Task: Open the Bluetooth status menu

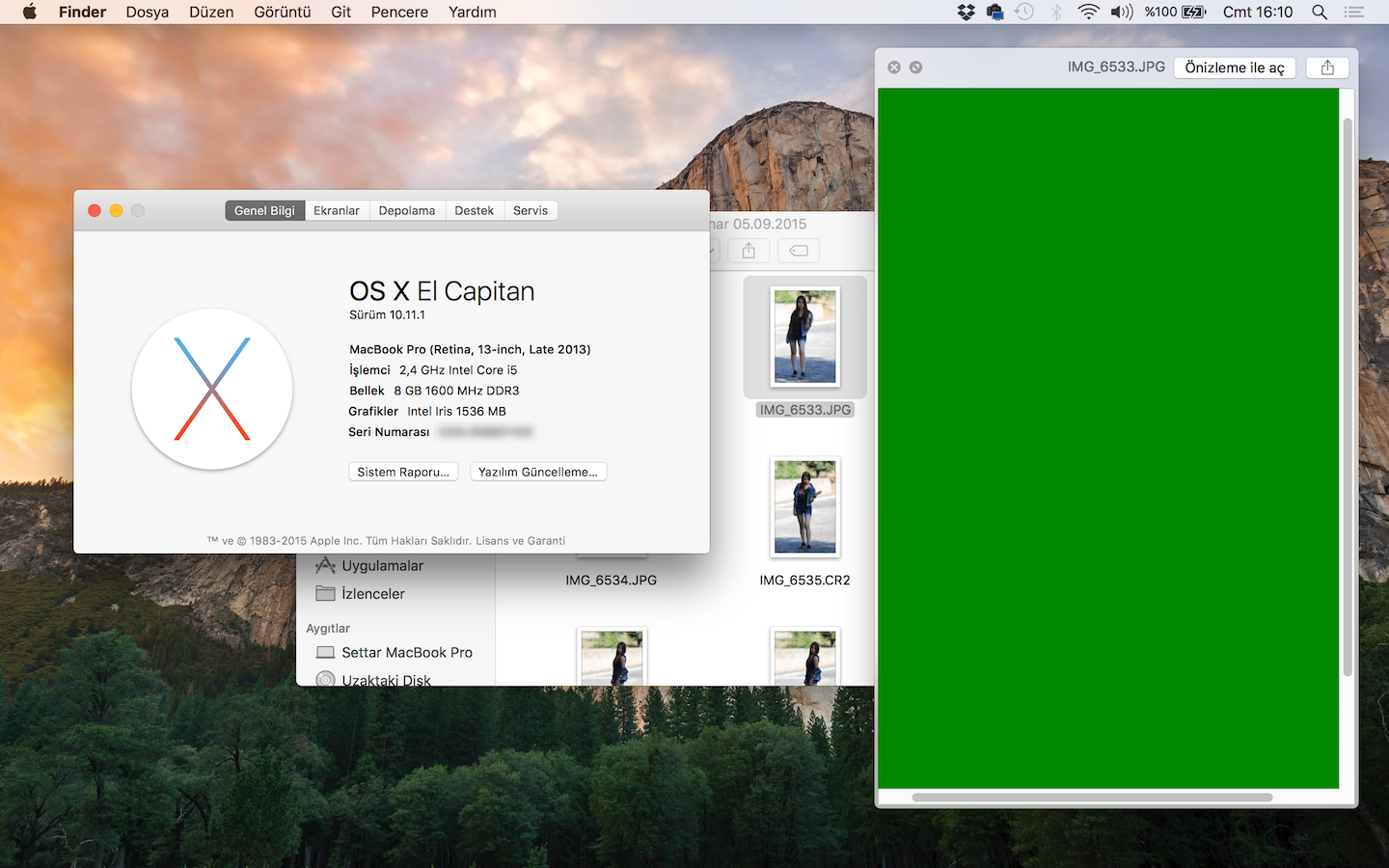Action: [x=1056, y=12]
